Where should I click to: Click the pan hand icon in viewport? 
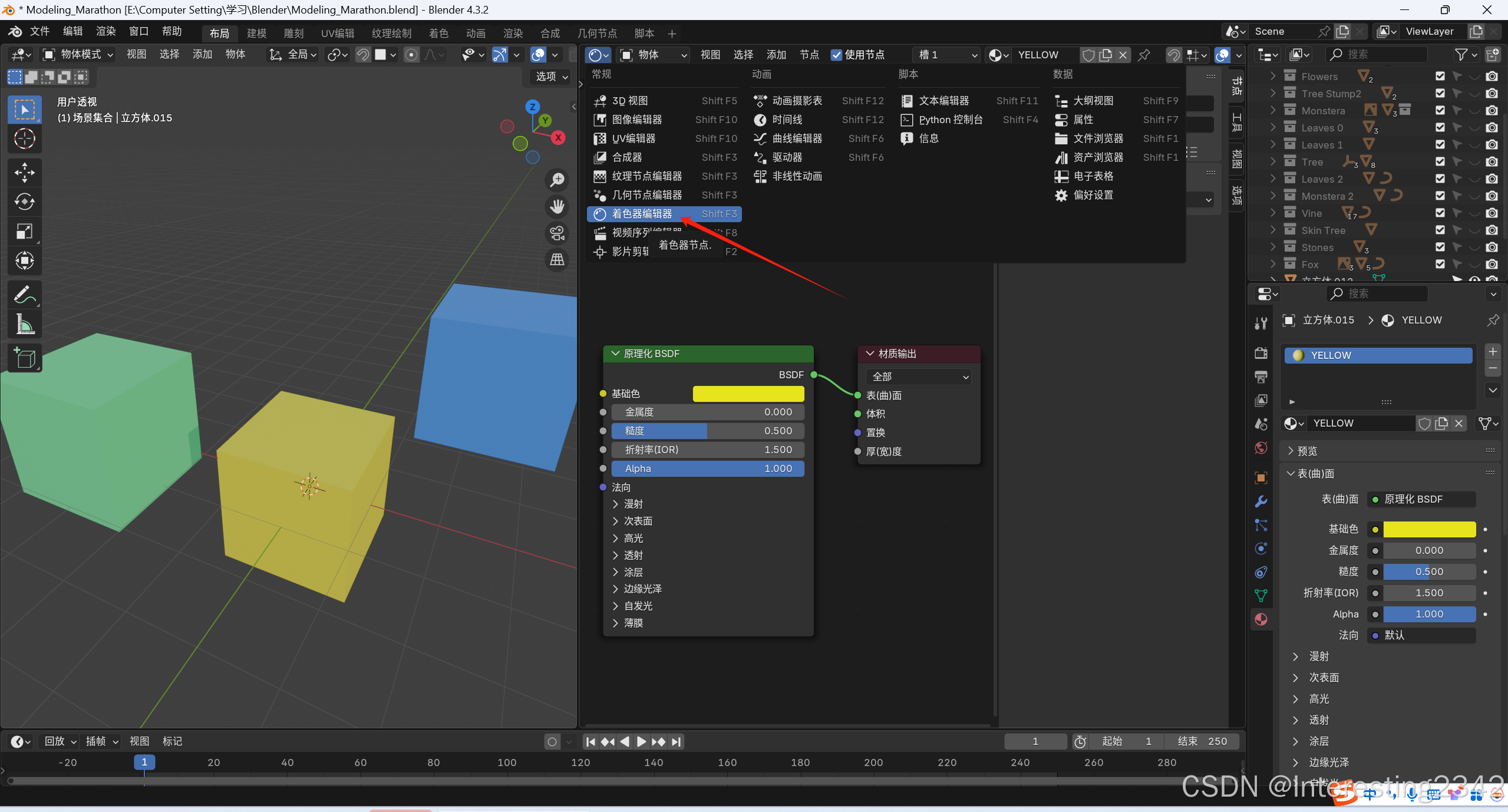pyautogui.click(x=557, y=206)
